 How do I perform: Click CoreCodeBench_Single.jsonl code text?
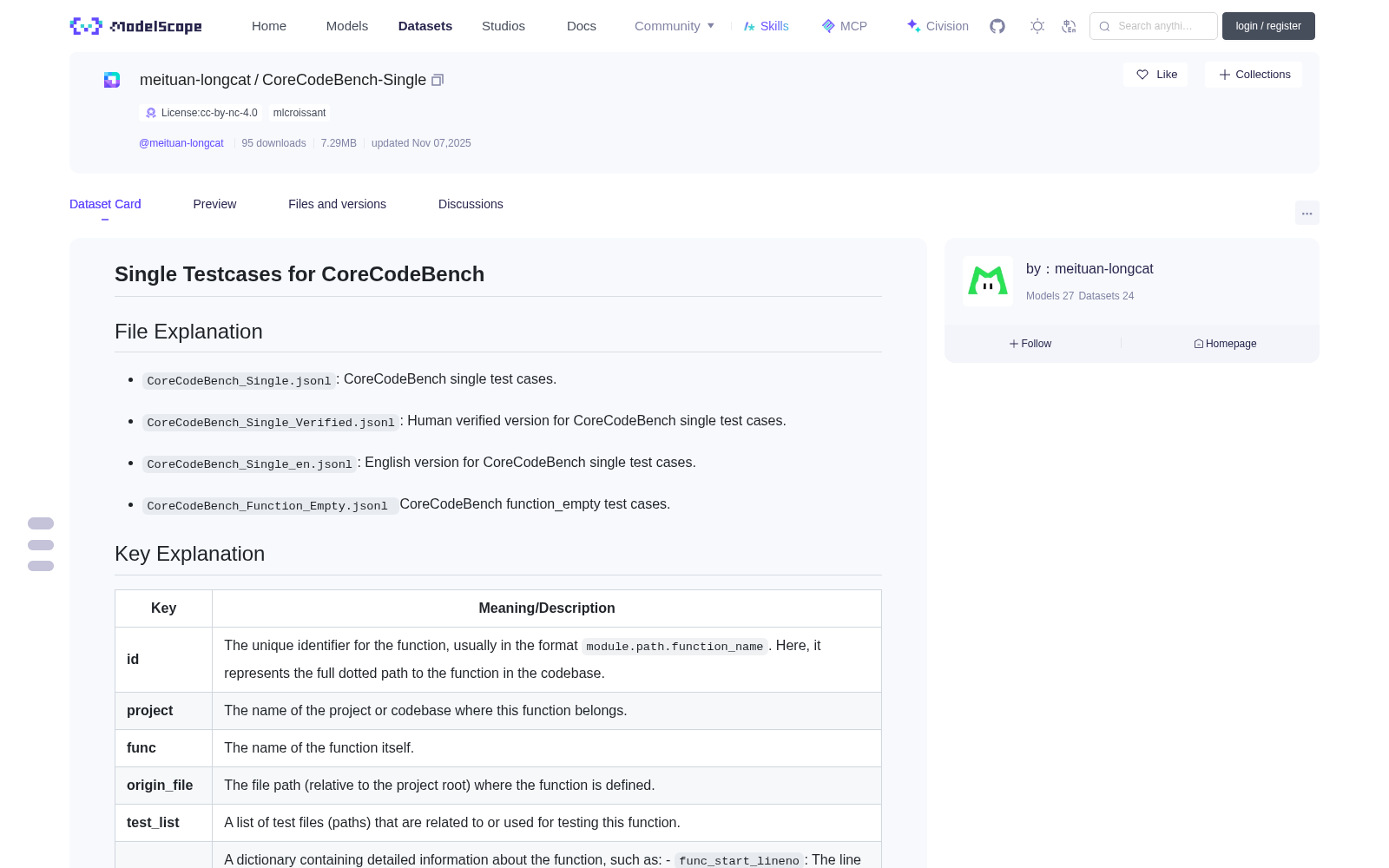pyautogui.click(x=239, y=380)
